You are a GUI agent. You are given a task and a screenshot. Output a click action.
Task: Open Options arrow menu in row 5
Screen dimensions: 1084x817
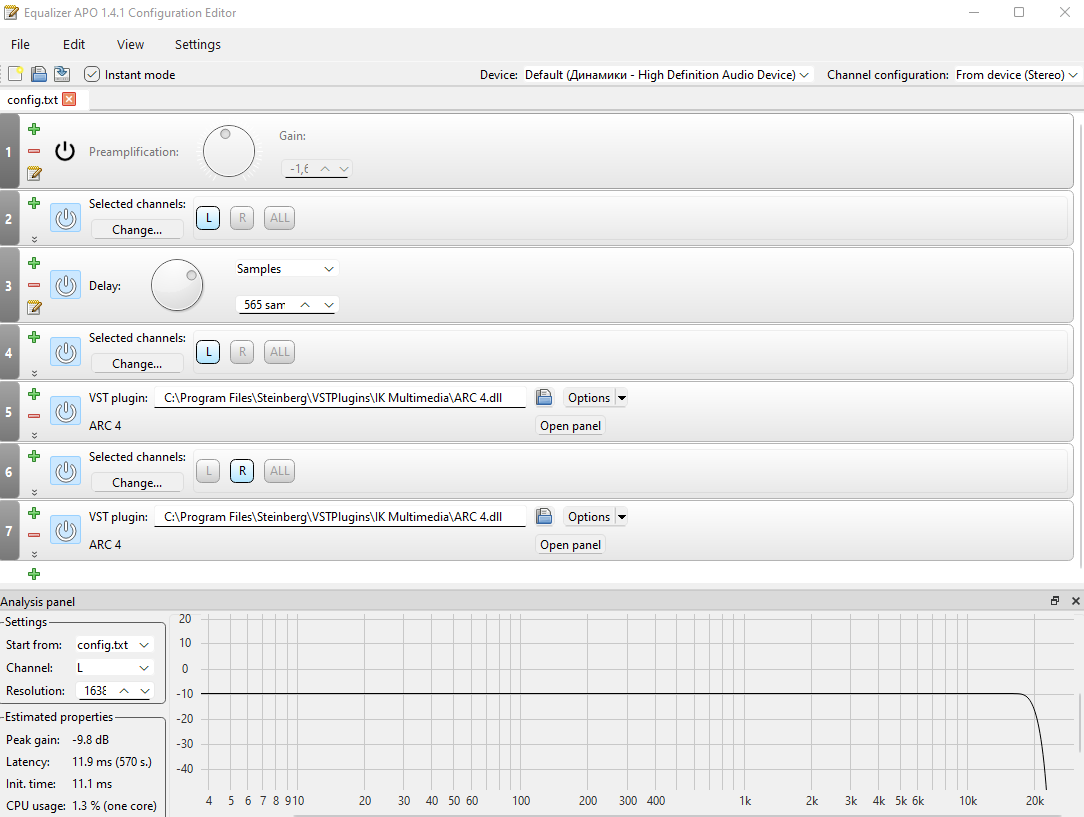622,397
